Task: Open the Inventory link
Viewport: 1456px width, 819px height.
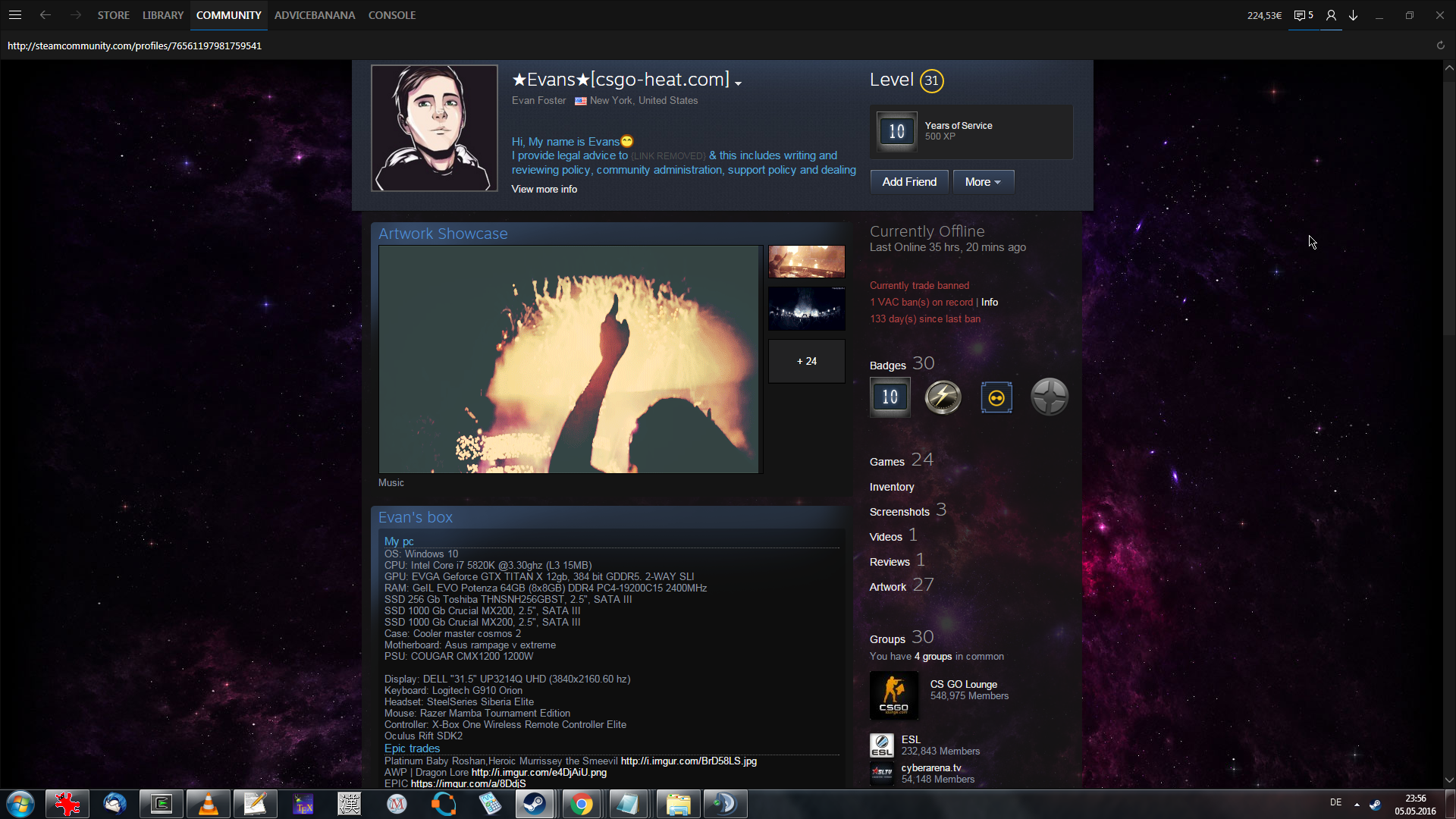Action: click(x=891, y=487)
